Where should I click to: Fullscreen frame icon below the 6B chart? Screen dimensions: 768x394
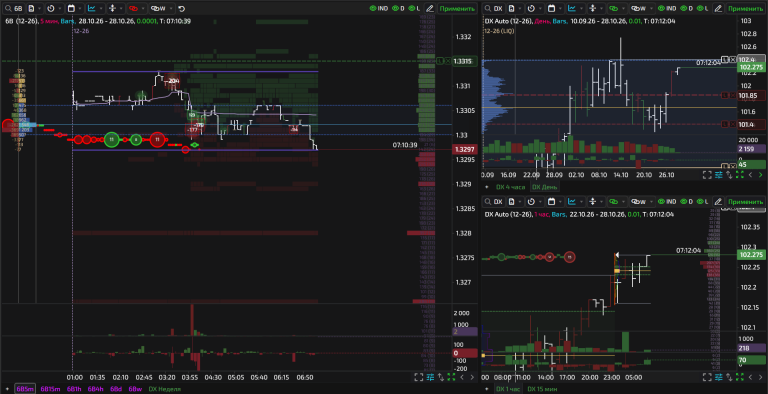(419, 377)
